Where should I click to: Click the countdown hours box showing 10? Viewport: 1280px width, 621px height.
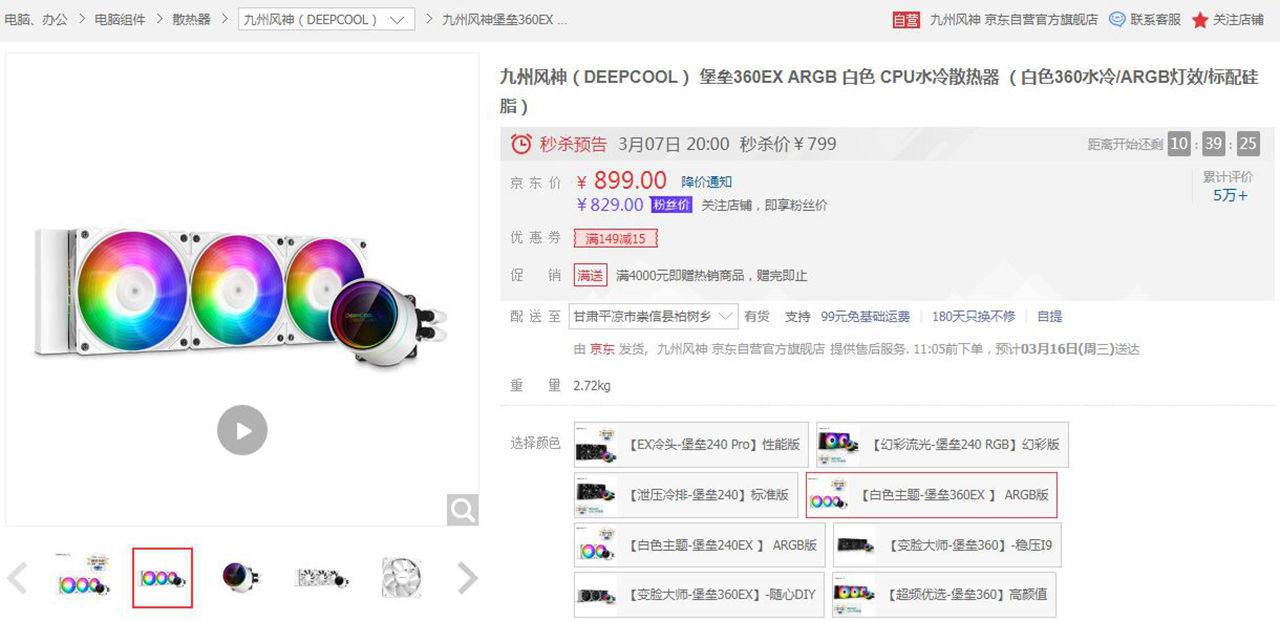point(1179,144)
